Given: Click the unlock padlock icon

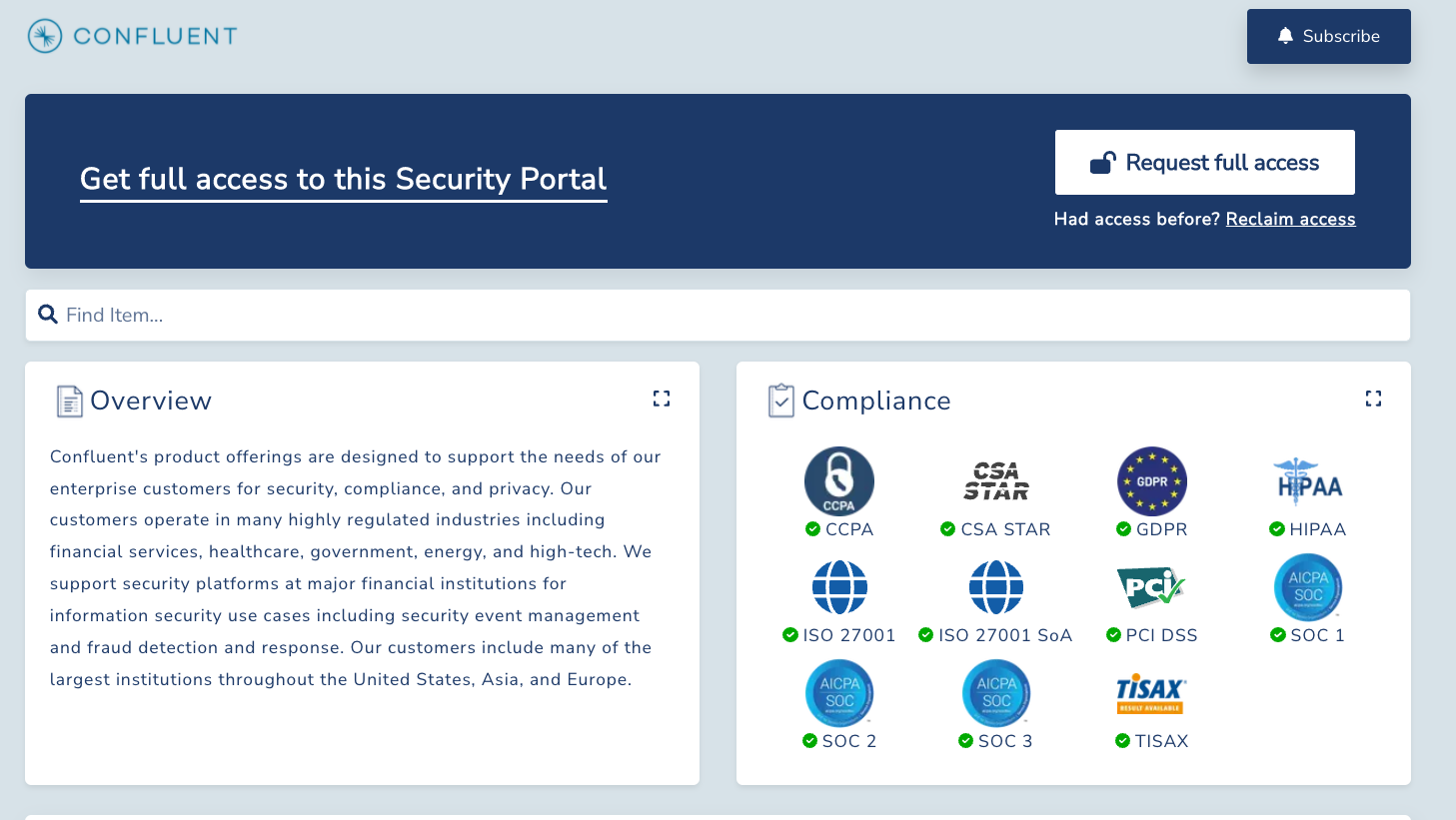Looking at the screenshot, I should coord(1103,162).
